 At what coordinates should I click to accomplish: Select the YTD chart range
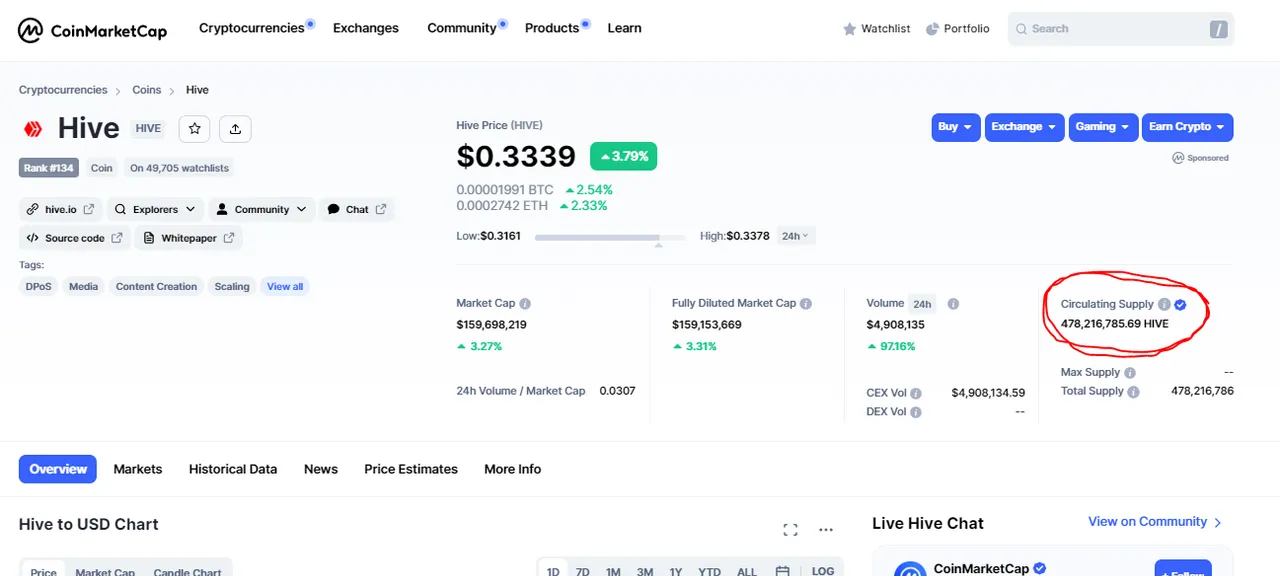709,570
